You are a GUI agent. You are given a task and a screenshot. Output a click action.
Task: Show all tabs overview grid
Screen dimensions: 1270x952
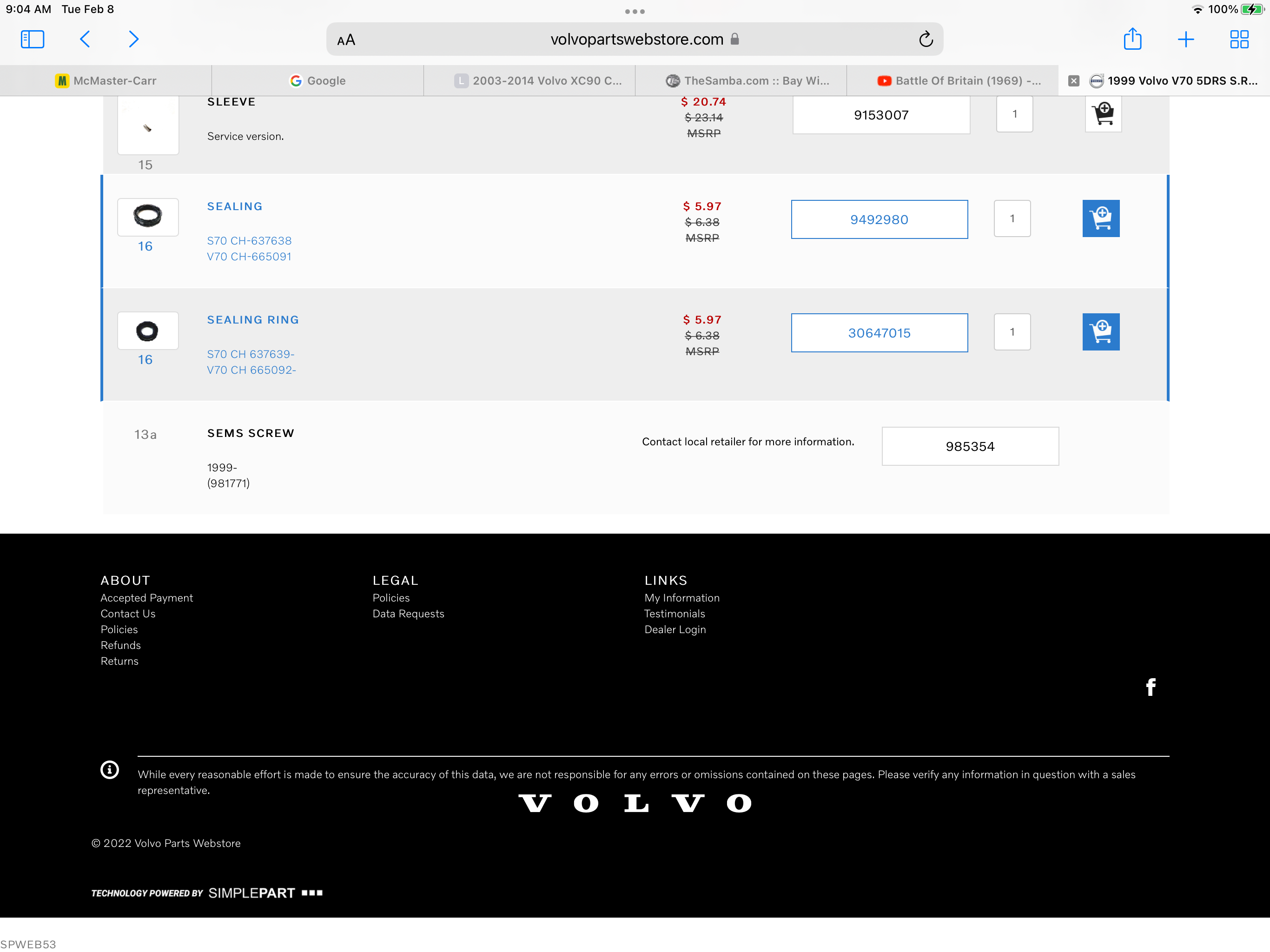pos(1239,39)
